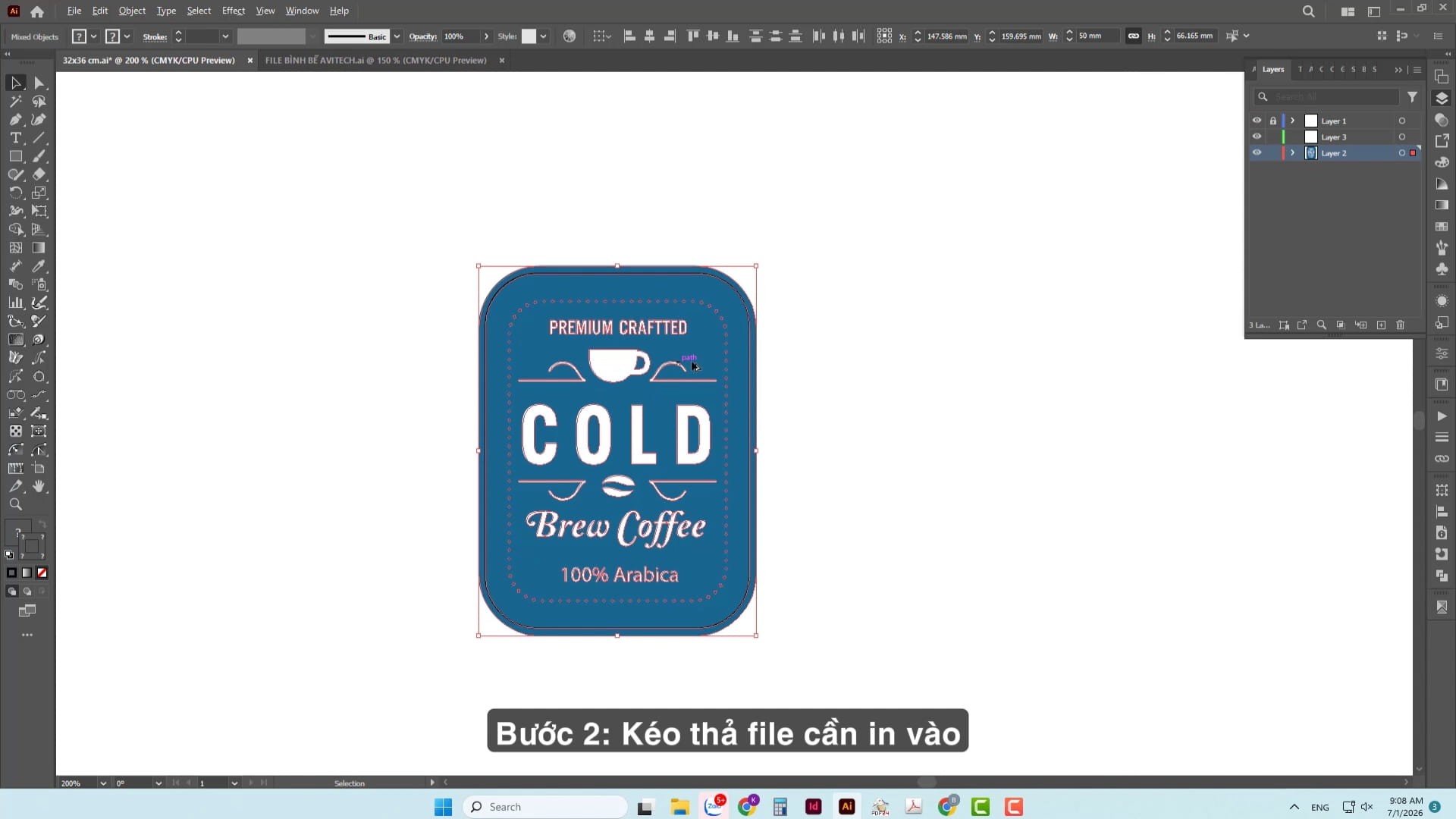1456x819 pixels.
Task: Click the Stroke label link
Action: tap(155, 36)
